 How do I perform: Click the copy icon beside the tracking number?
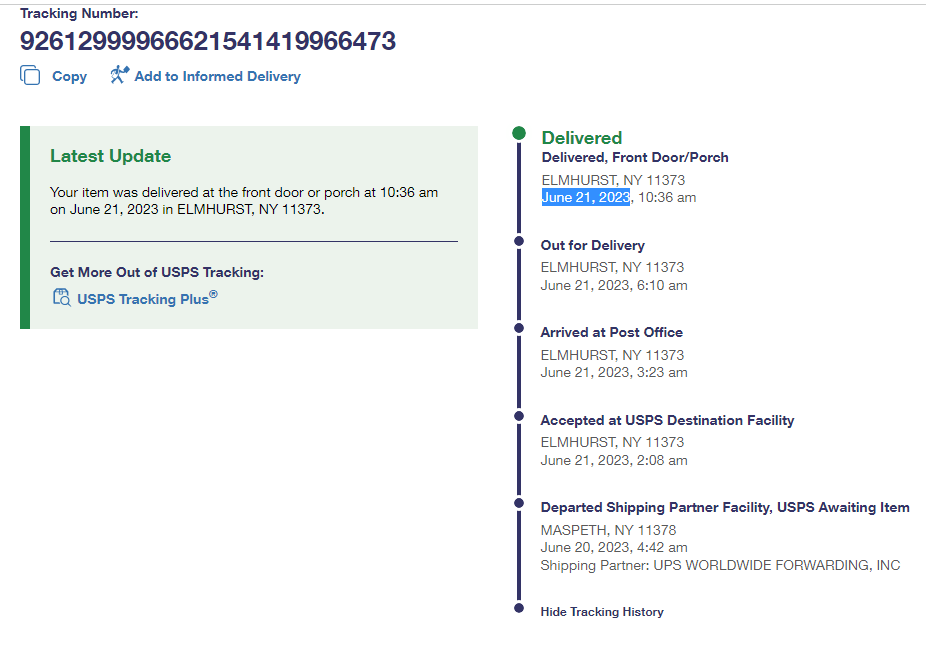click(31, 76)
